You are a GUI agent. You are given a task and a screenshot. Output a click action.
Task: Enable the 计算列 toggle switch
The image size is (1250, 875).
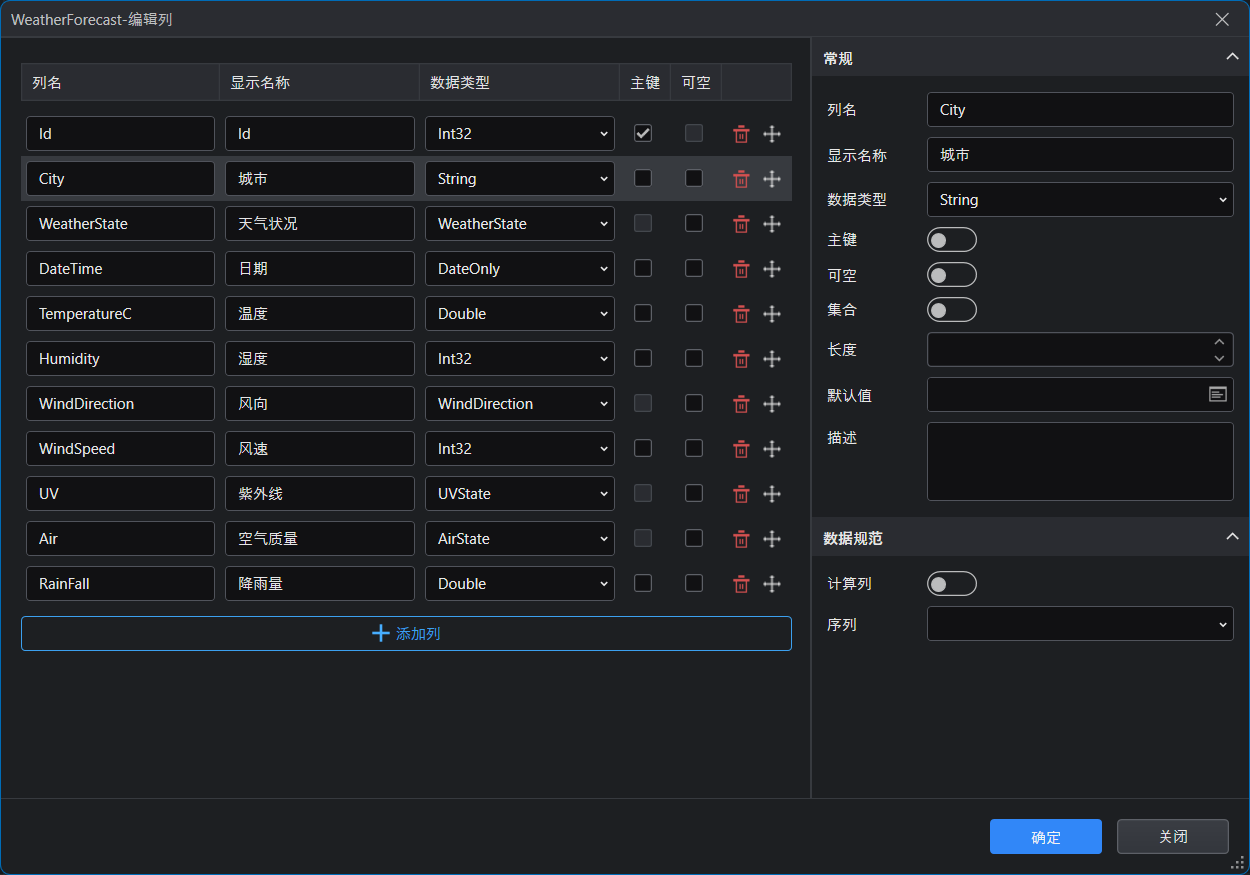(x=951, y=584)
